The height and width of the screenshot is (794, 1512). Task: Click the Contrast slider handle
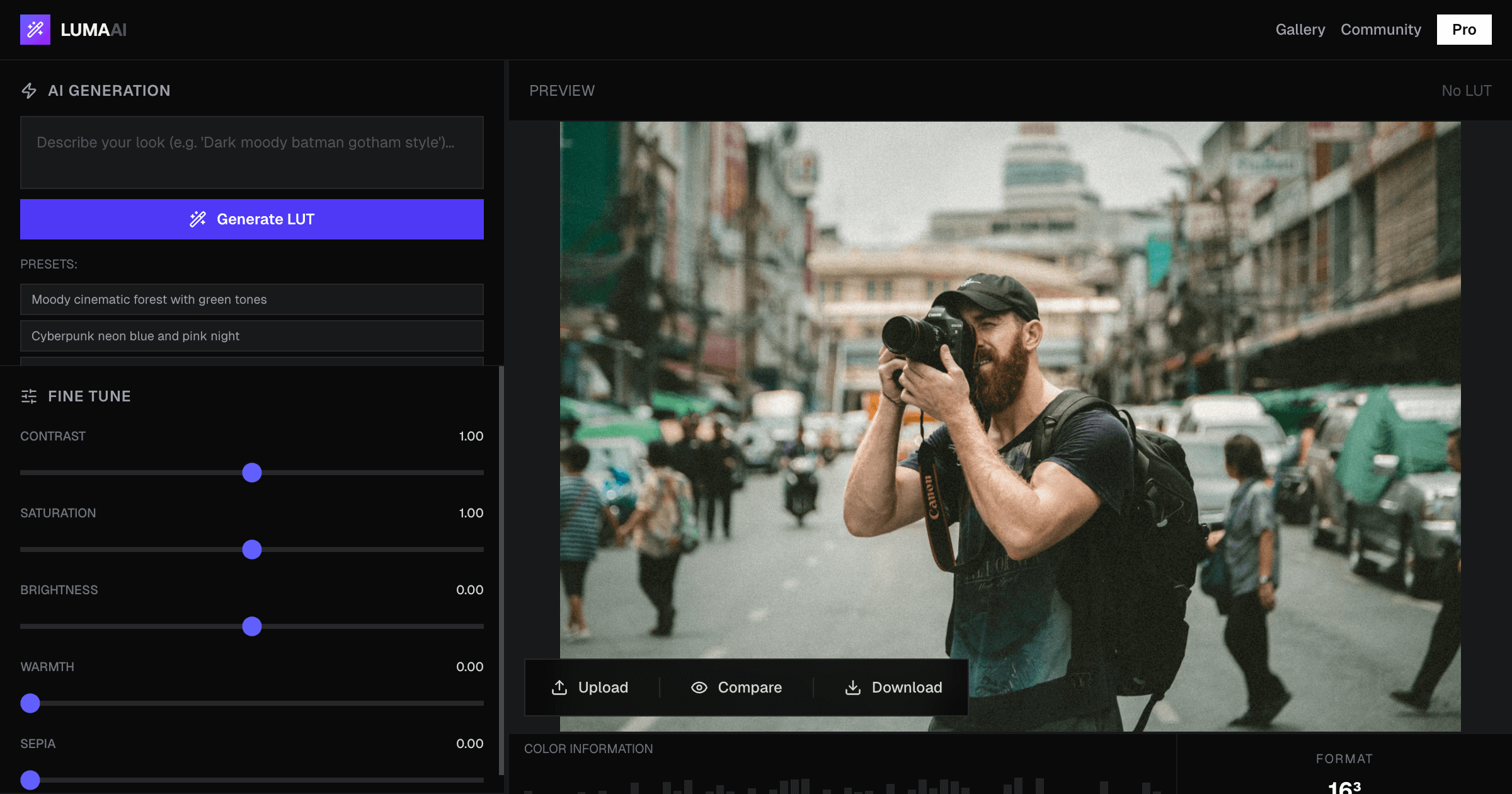(252, 473)
